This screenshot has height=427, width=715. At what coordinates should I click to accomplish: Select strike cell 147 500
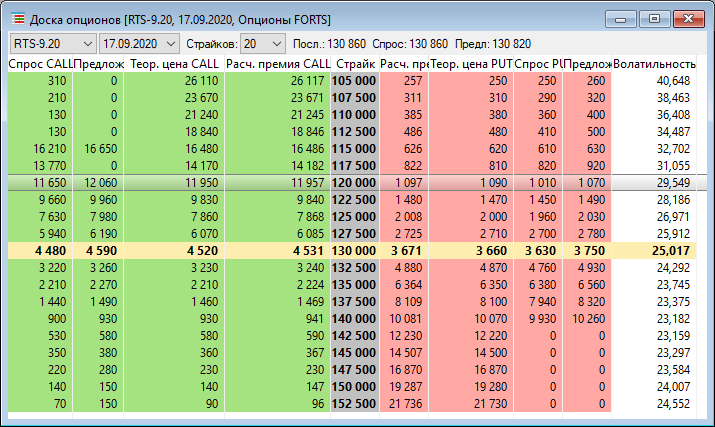pos(355,370)
